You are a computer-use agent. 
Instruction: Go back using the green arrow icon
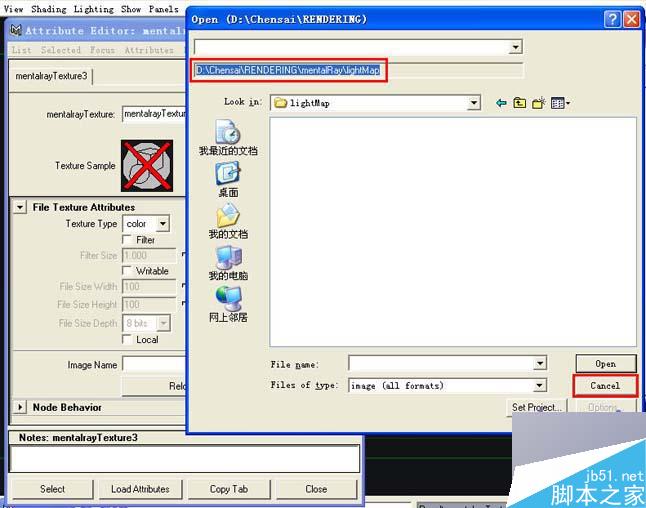[501, 103]
